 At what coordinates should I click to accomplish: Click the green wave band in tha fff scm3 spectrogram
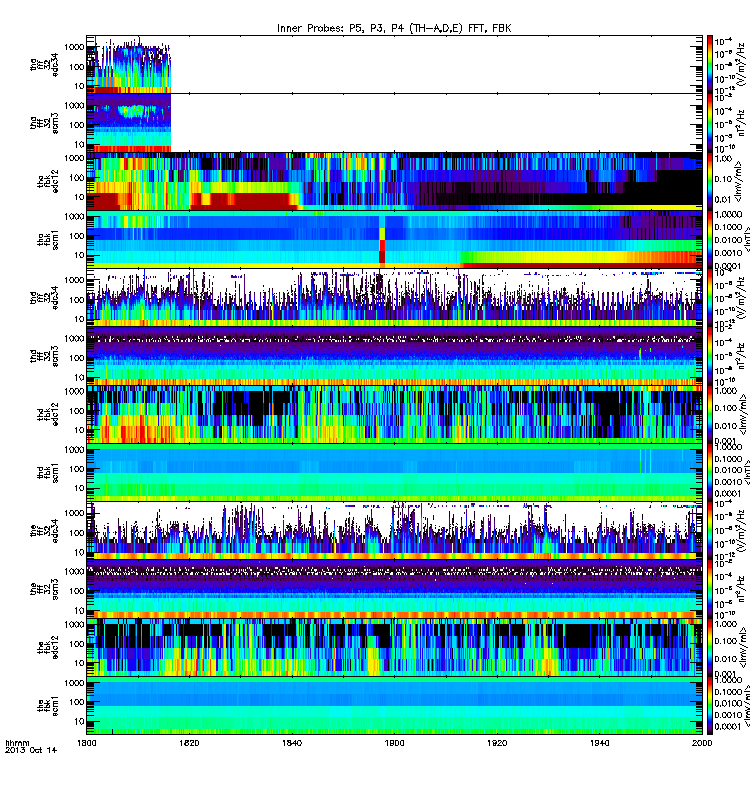tap(133, 110)
